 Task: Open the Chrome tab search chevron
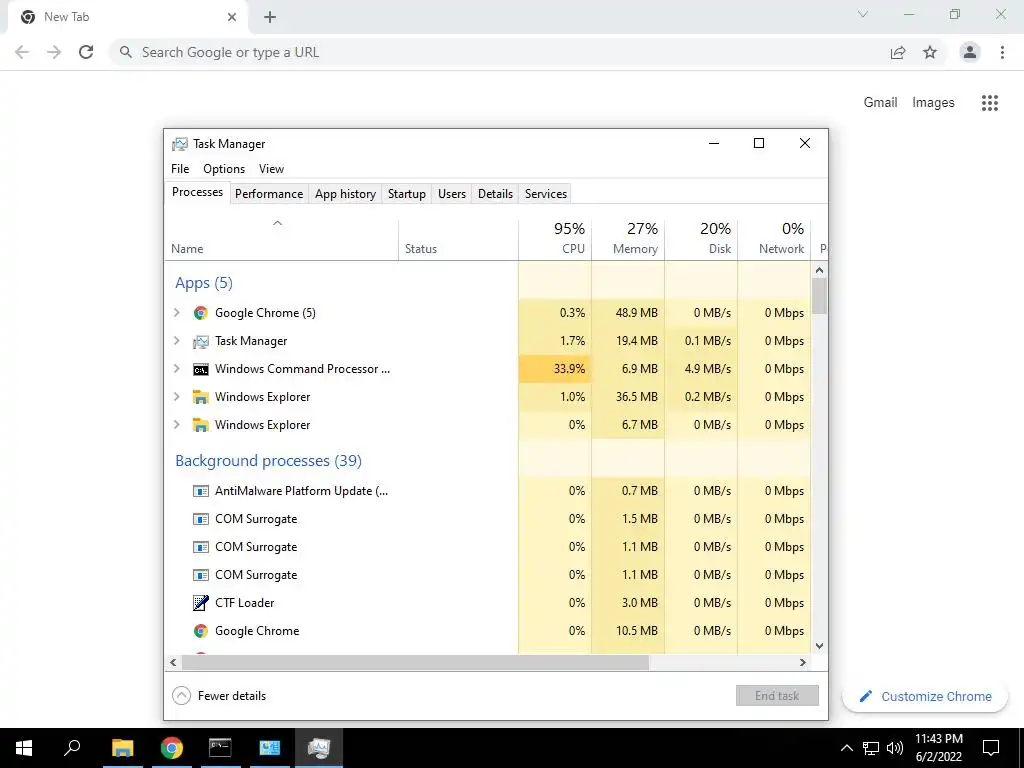pyautogui.click(x=863, y=14)
